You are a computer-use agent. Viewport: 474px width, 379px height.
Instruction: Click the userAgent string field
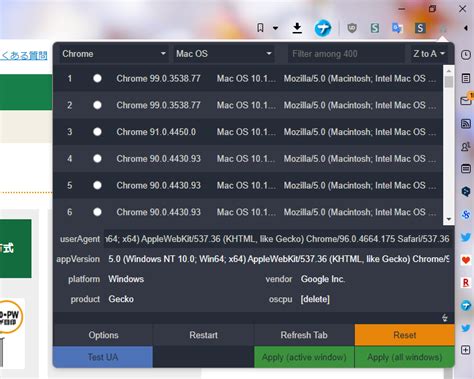pyautogui.click(x=278, y=239)
